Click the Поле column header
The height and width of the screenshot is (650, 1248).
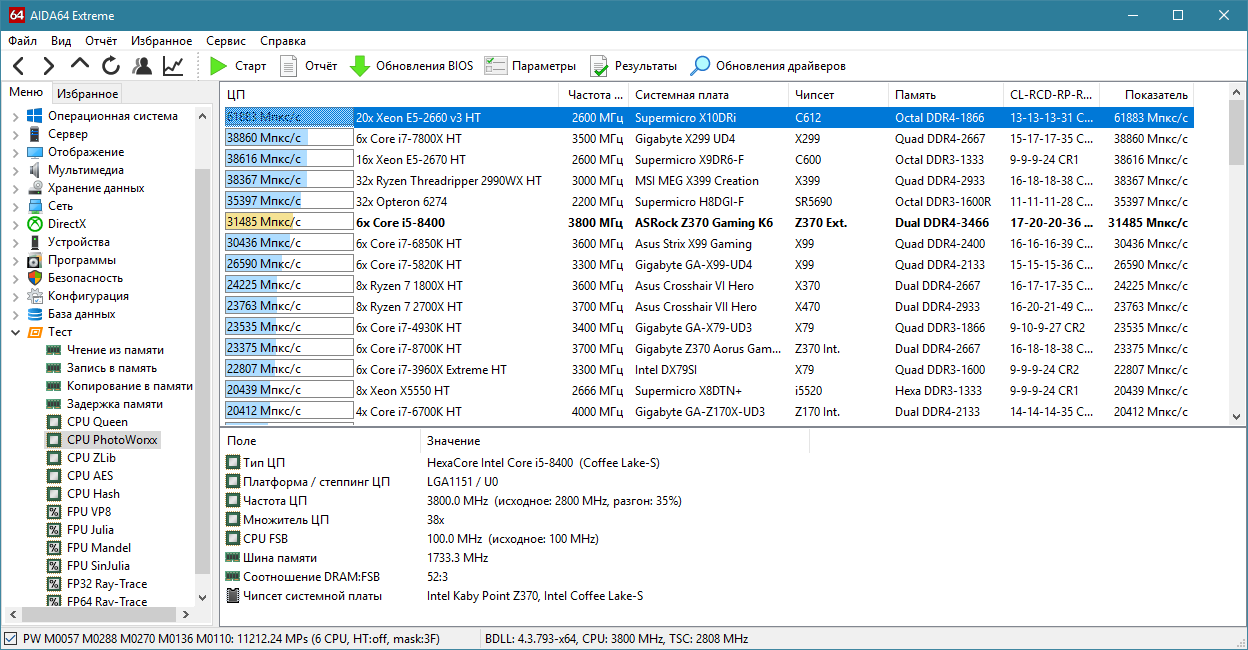(320, 440)
